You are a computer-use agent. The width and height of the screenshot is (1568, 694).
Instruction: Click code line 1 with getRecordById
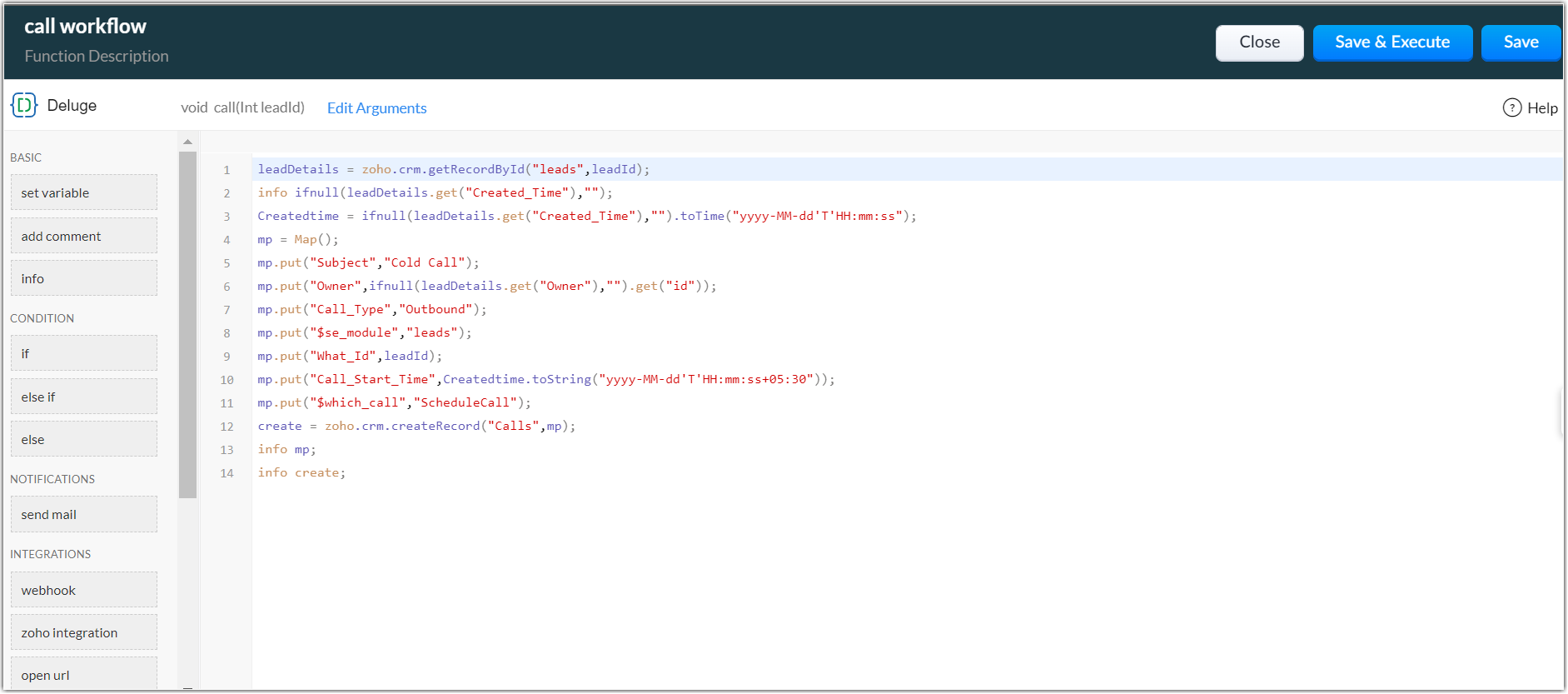(453, 169)
